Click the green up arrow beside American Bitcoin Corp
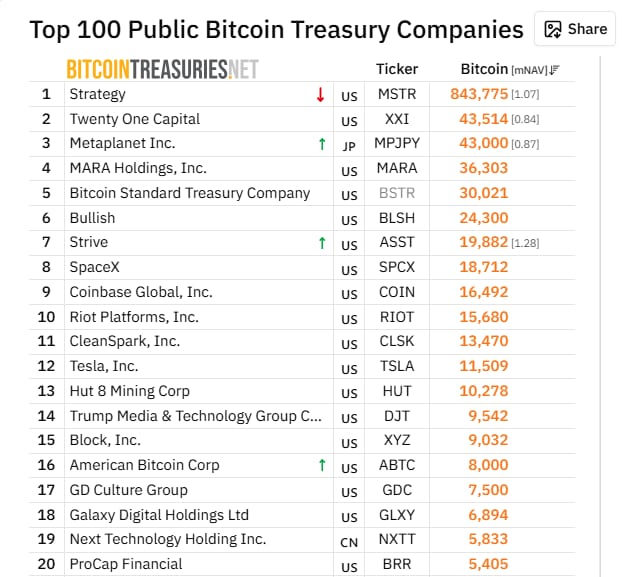This screenshot has height=577, width=625. point(322,465)
